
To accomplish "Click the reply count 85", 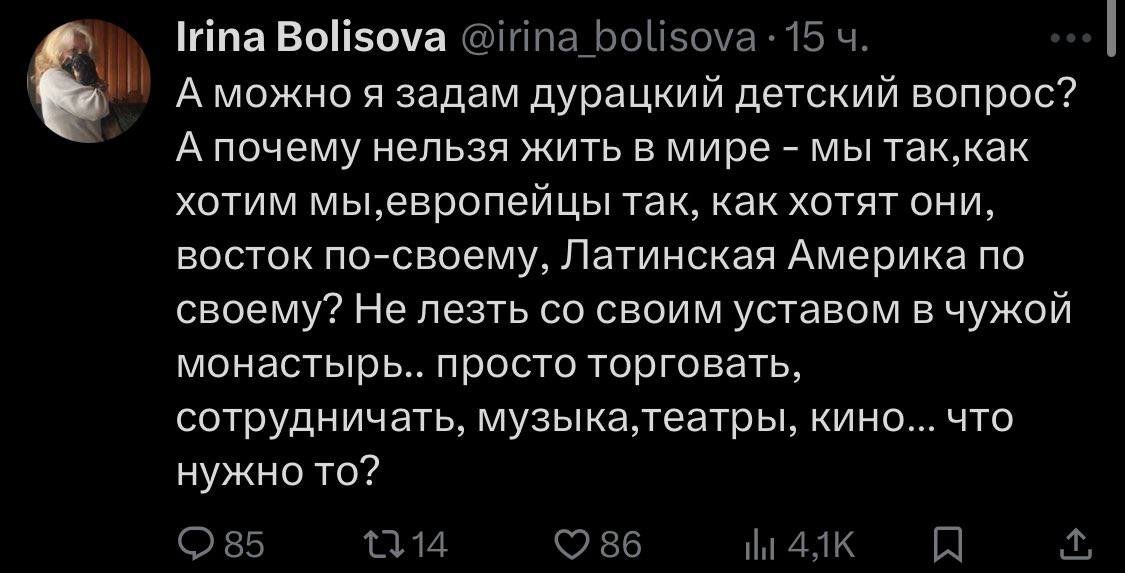I will pyautogui.click(x=244, y=545).
